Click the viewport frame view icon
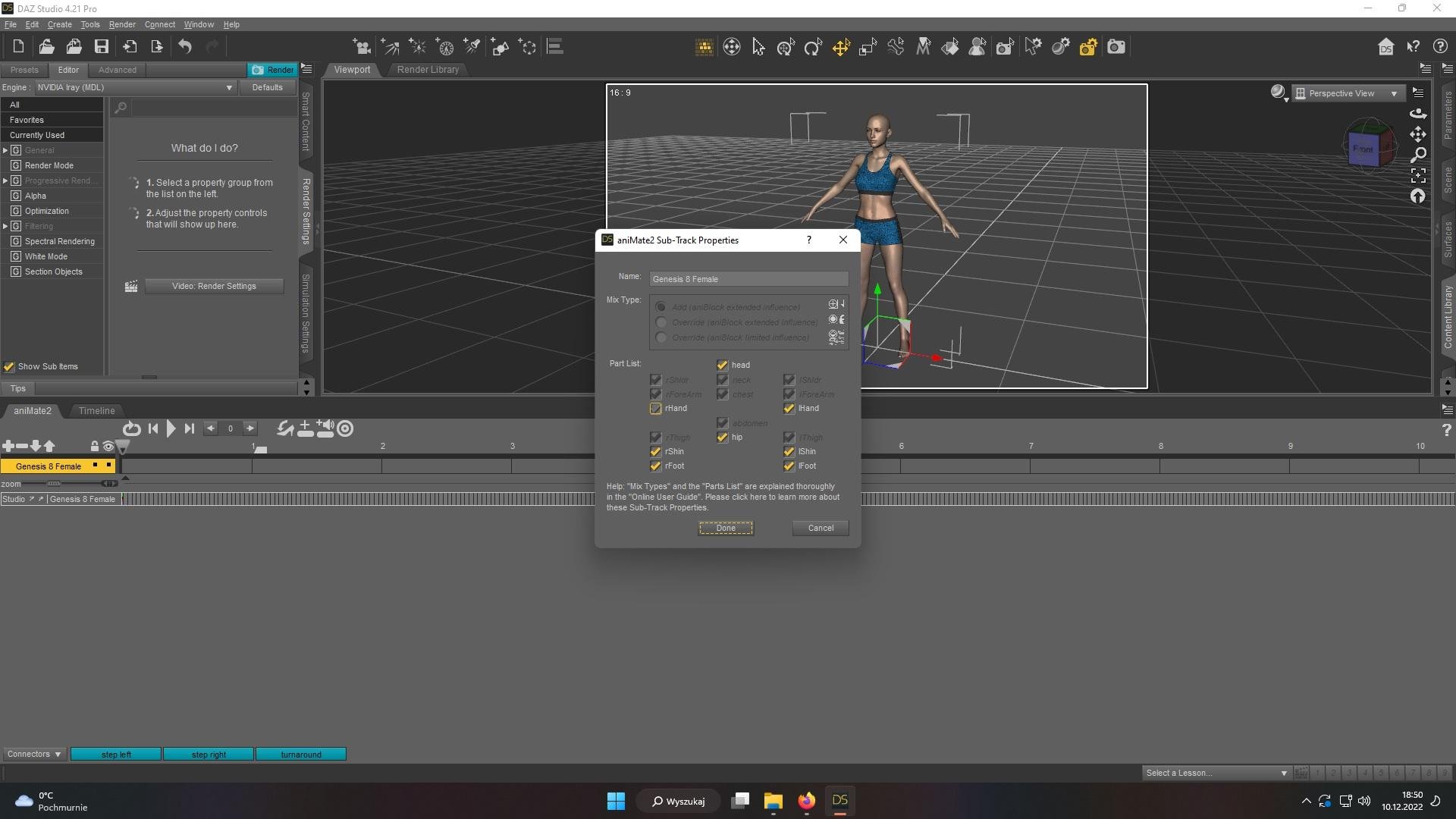The height and width of the screenshot is (819, 1456). coord(1418,176)
